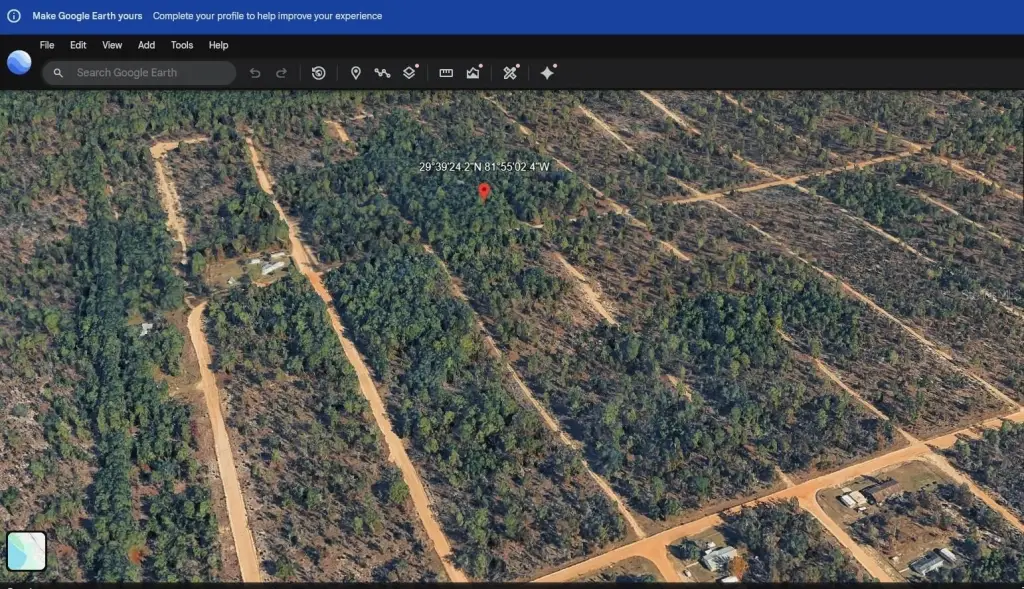Open historical imagery clock icon

318,73
